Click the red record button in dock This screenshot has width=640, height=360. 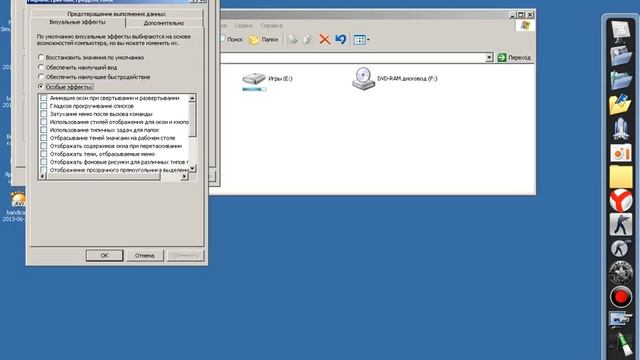621,297
